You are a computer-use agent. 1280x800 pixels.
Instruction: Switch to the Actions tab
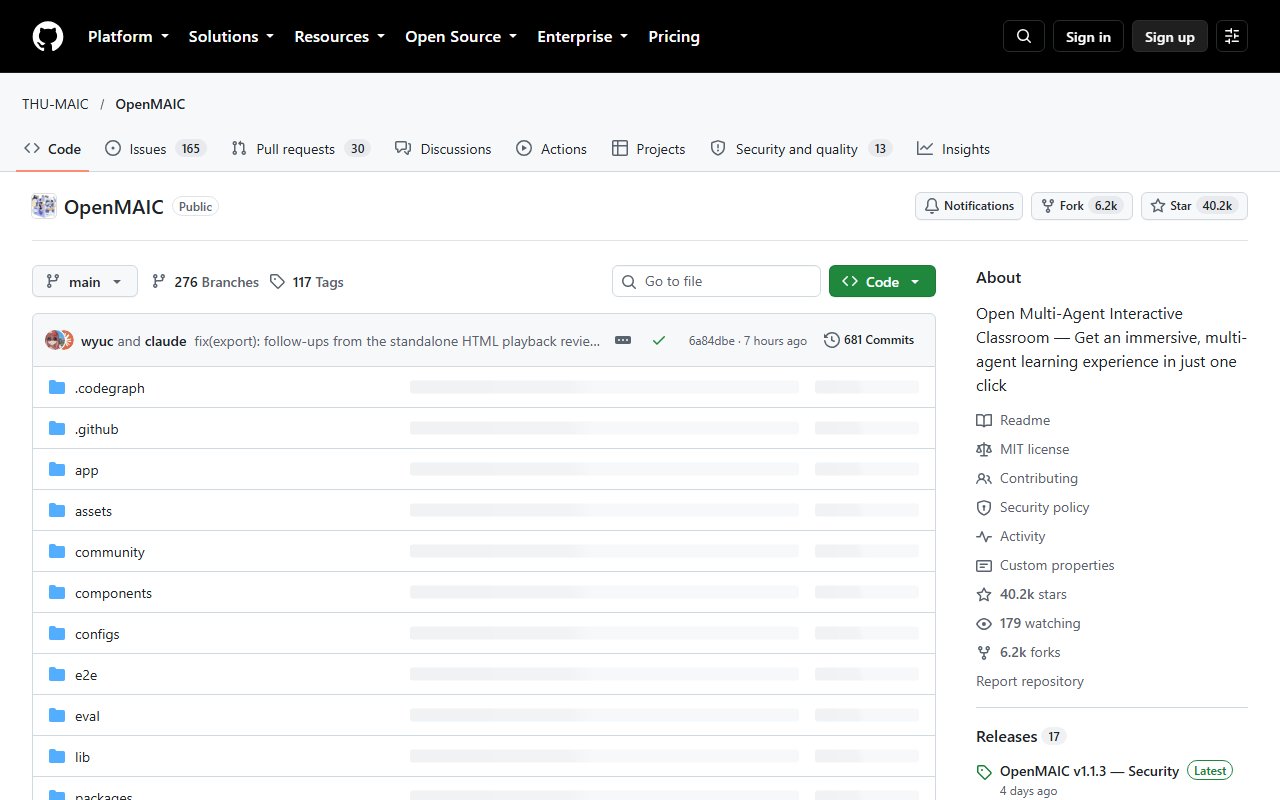[551, 149]
